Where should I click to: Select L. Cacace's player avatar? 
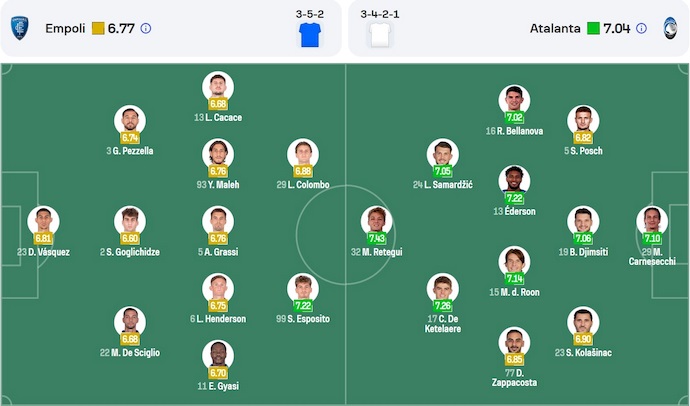217,86
